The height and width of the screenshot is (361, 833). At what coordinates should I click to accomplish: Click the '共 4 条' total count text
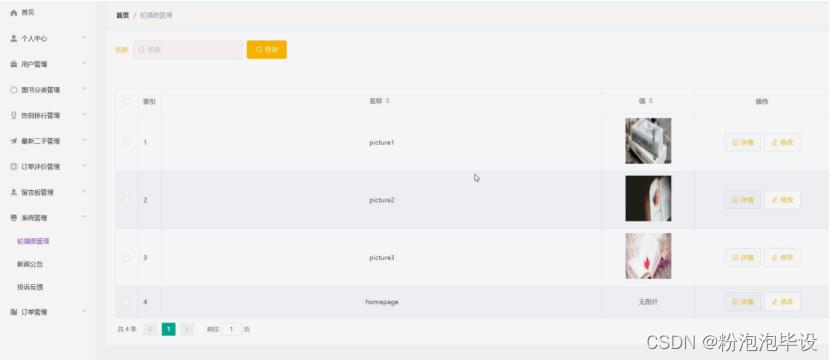tap(127, 329)
